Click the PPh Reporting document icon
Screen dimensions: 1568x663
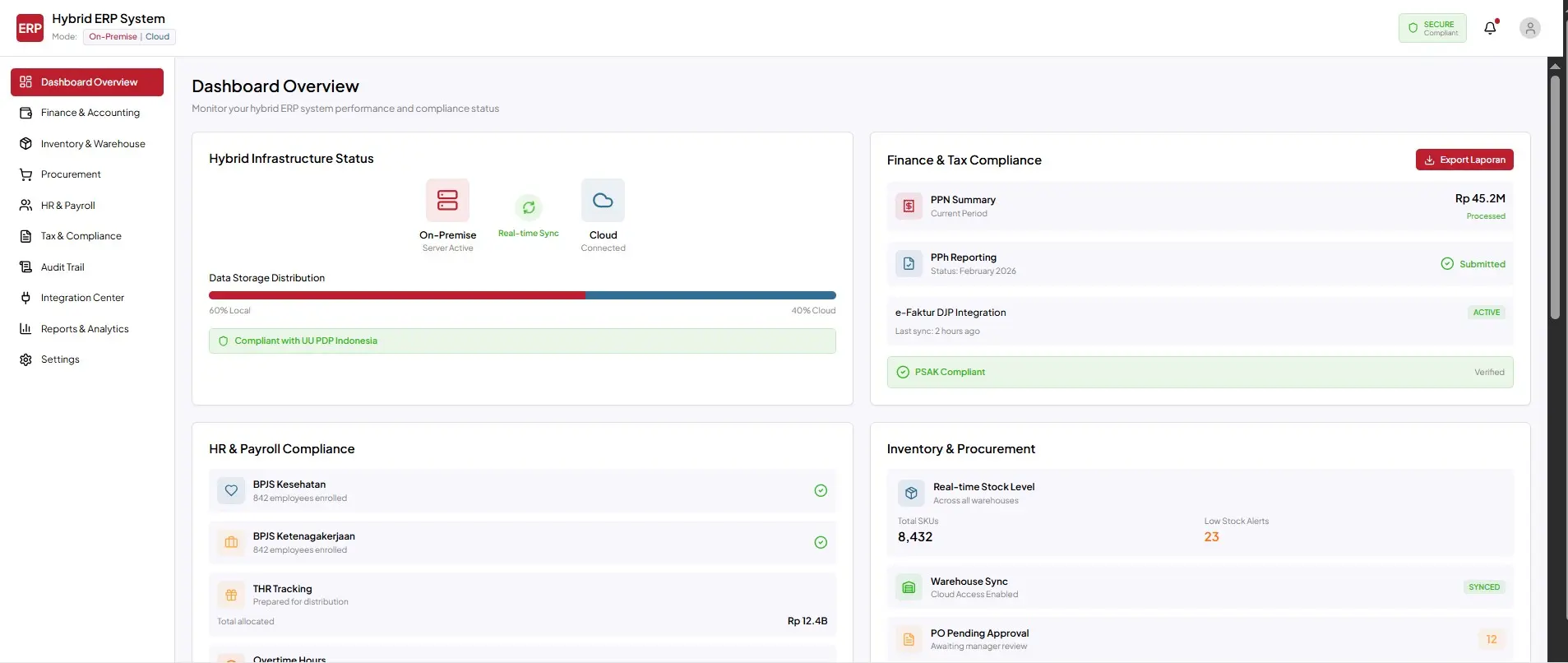pyautogui.click(x=909, y=263)
